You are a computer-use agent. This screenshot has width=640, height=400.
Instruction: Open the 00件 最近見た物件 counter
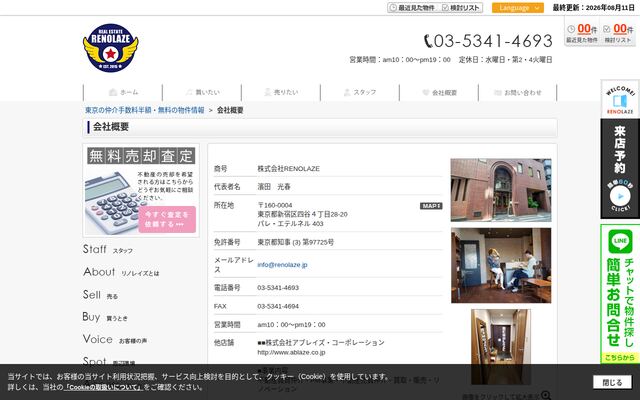click(x=582, y=33)
